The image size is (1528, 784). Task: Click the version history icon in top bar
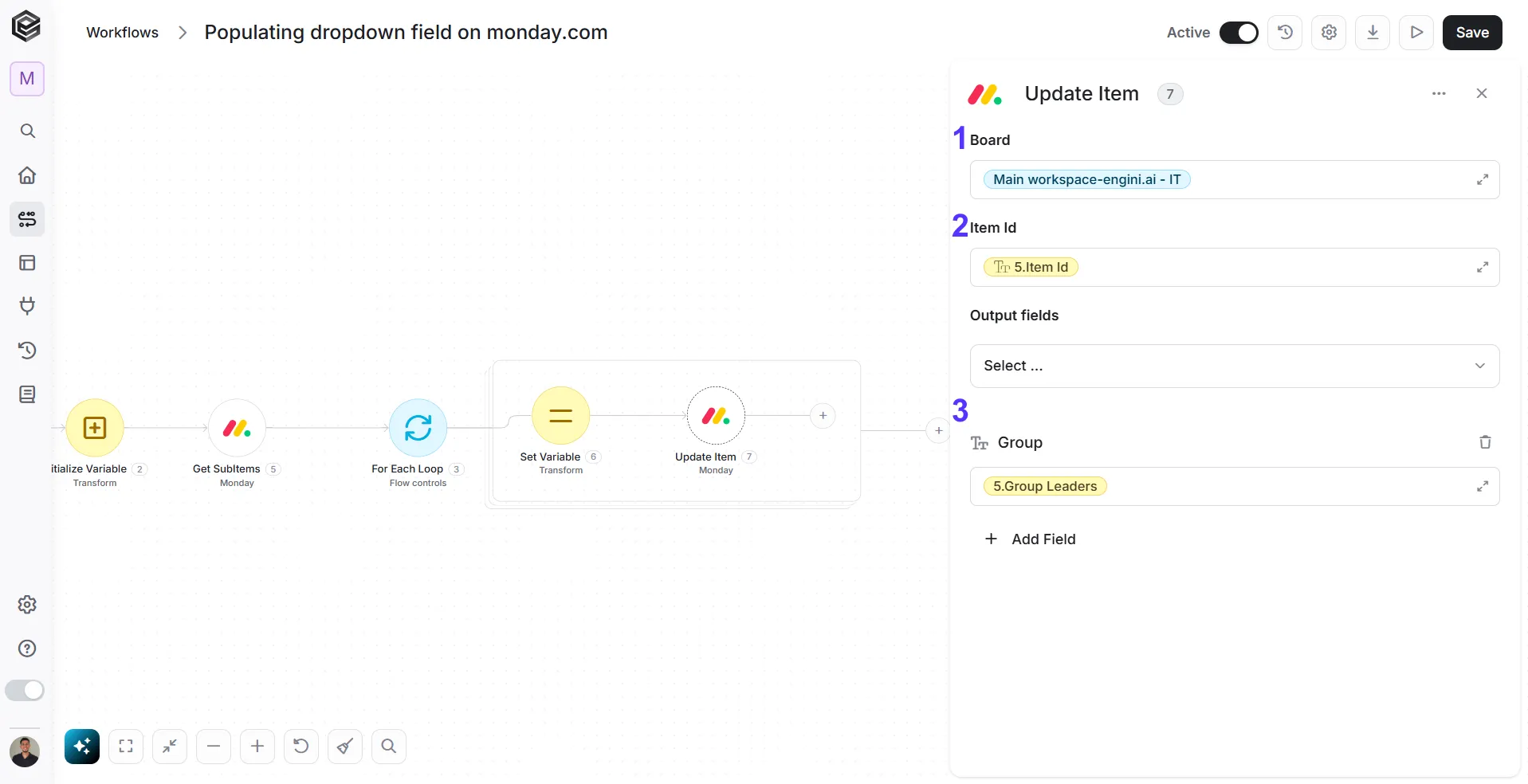pos(1285,33)
